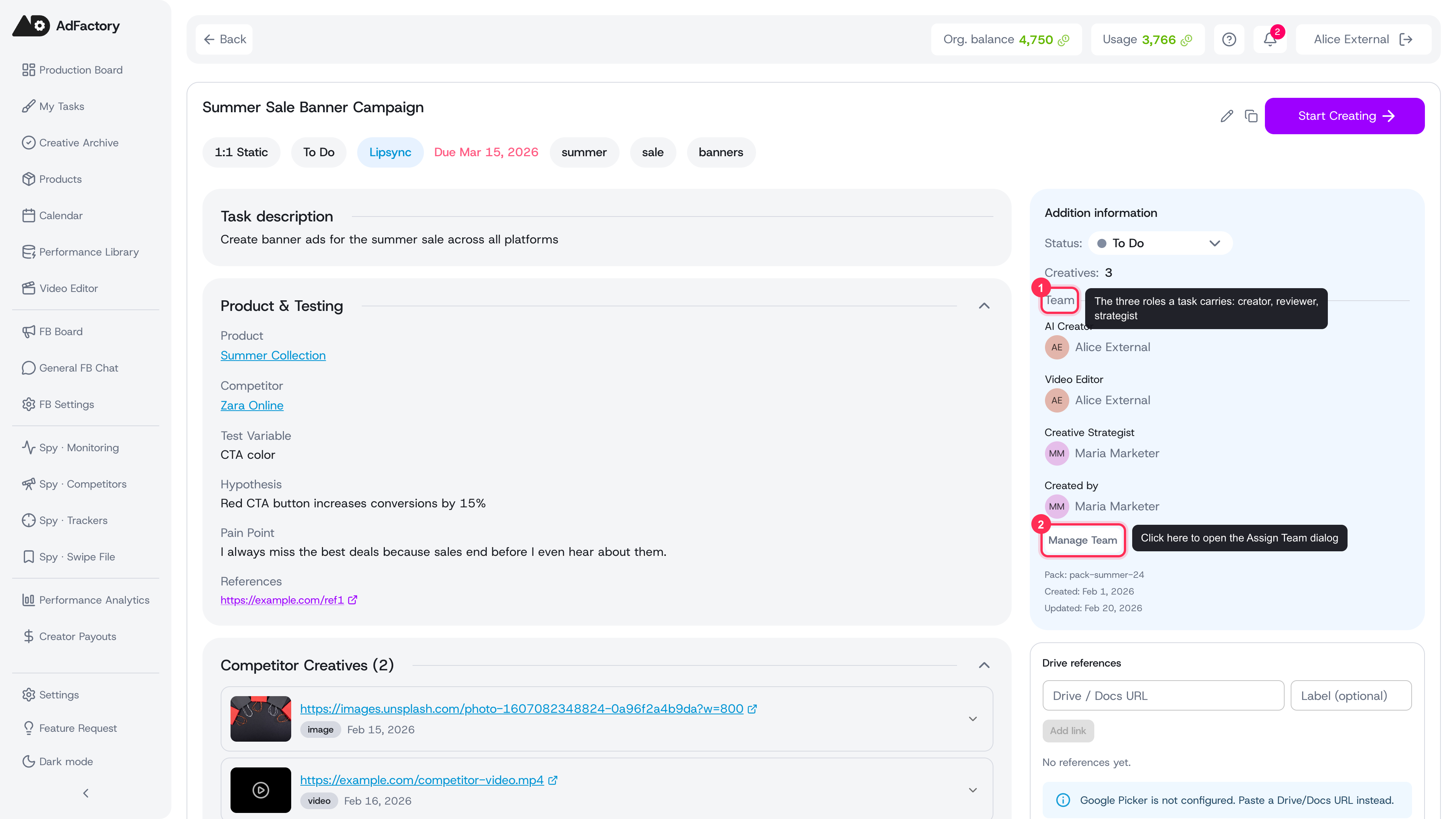This screenshot has width=1456, height=819.
Task: Click the Video Editor clapperboard icon
Action: 28,288
